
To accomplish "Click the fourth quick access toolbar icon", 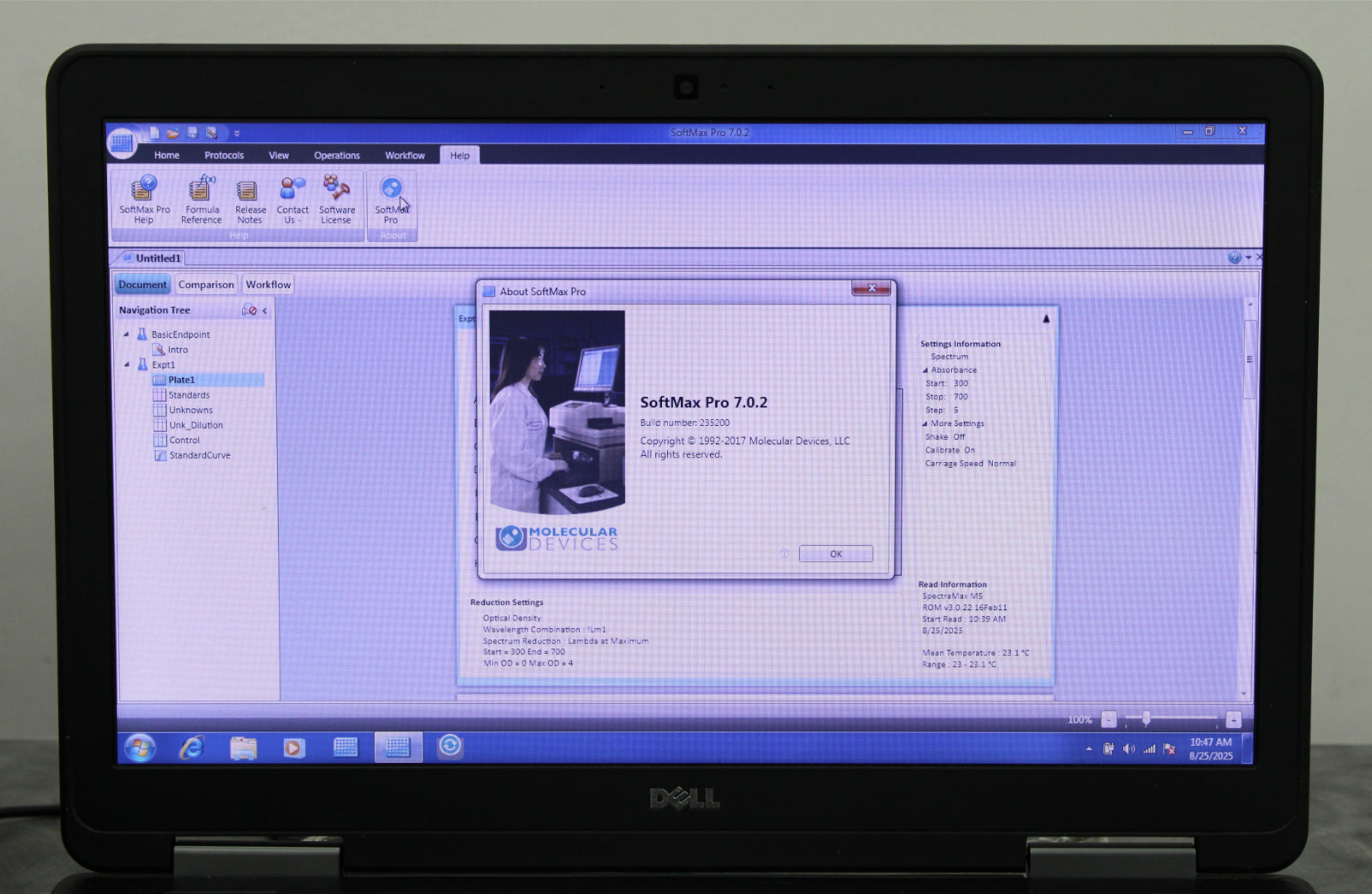I will 211,133.
